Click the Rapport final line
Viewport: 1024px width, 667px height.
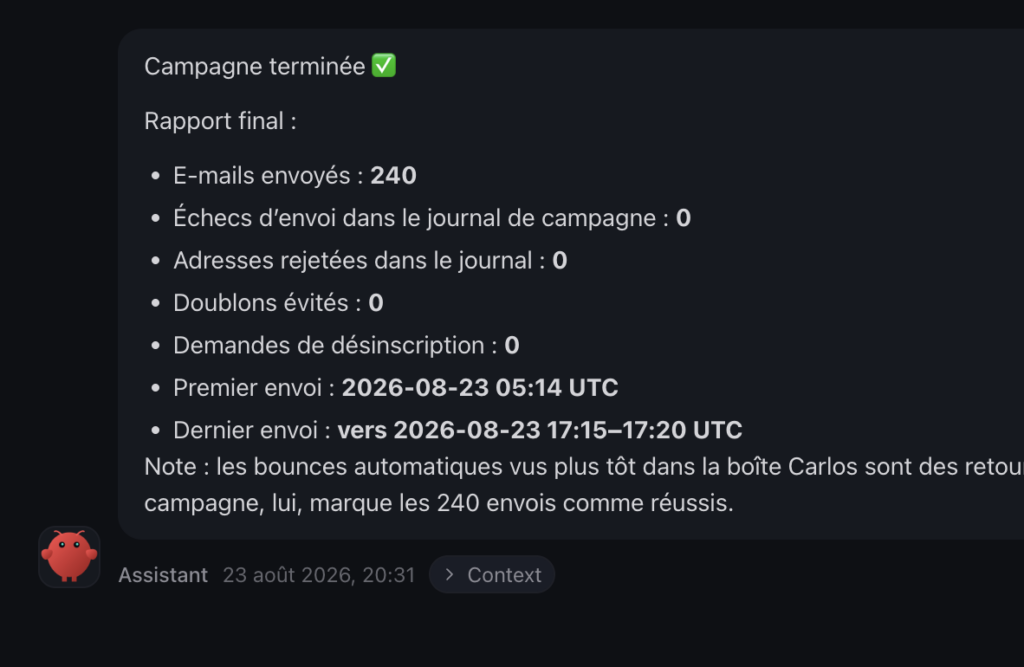221,122
